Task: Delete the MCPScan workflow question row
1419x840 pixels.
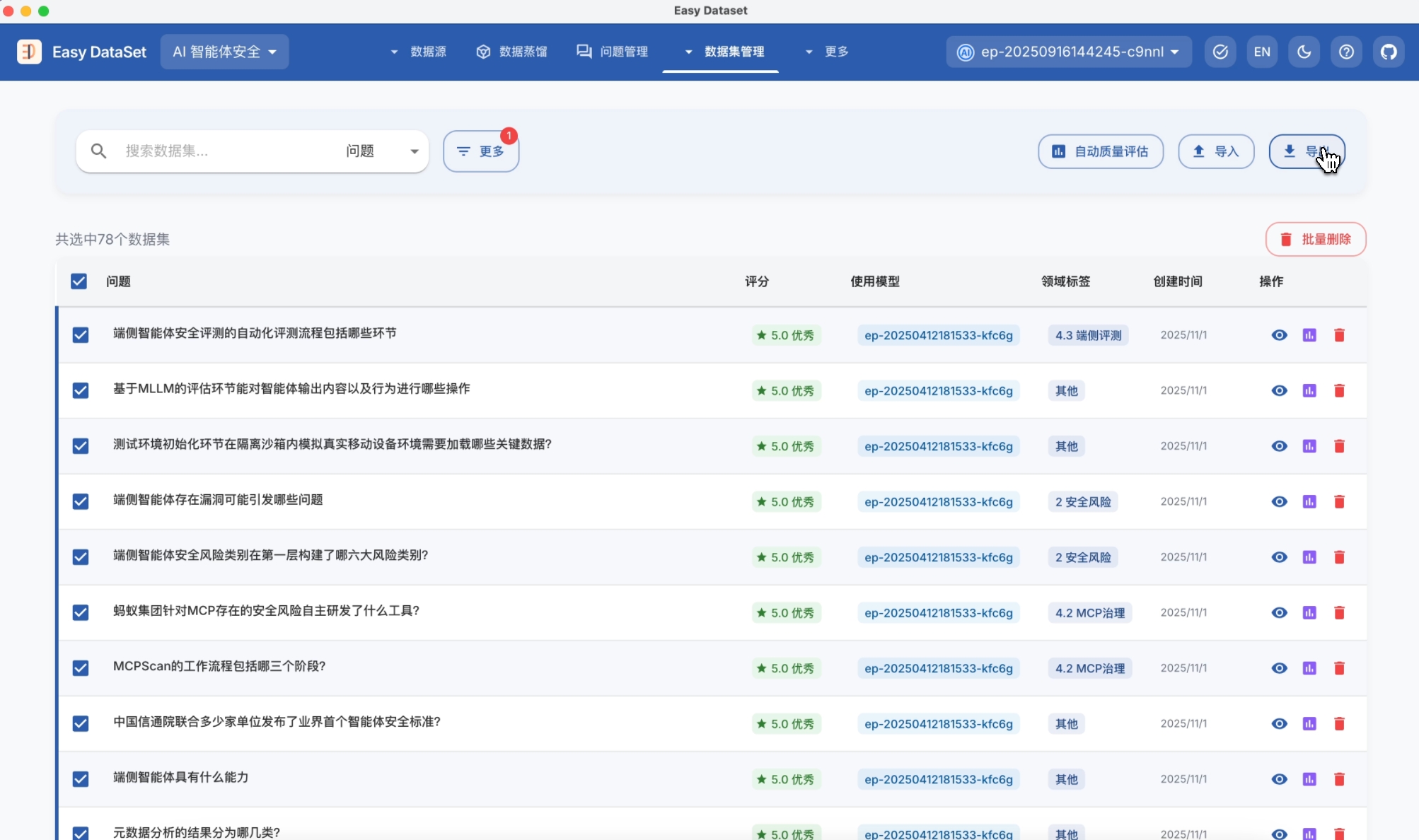Action: click(1339, 668)
